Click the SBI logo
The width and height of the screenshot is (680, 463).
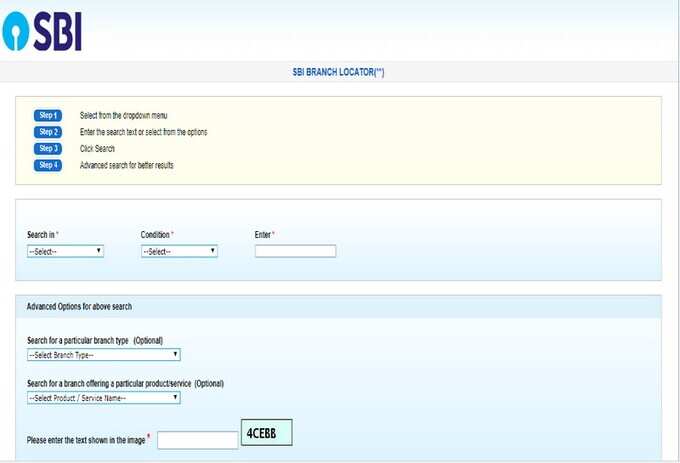click(x=42, y=31)
